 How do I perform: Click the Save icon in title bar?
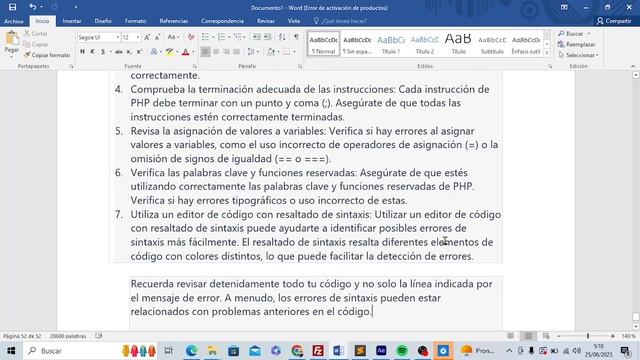12,7
